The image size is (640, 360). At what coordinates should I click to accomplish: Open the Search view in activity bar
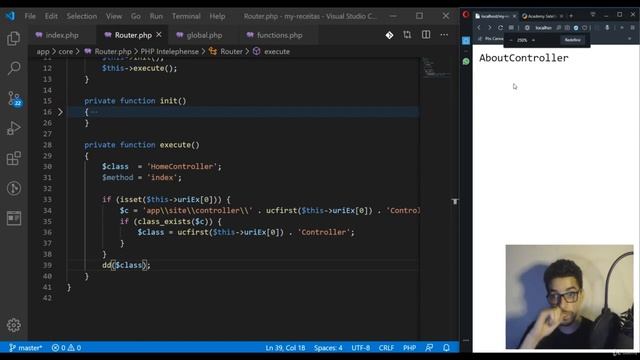click(x=13, y=68)
